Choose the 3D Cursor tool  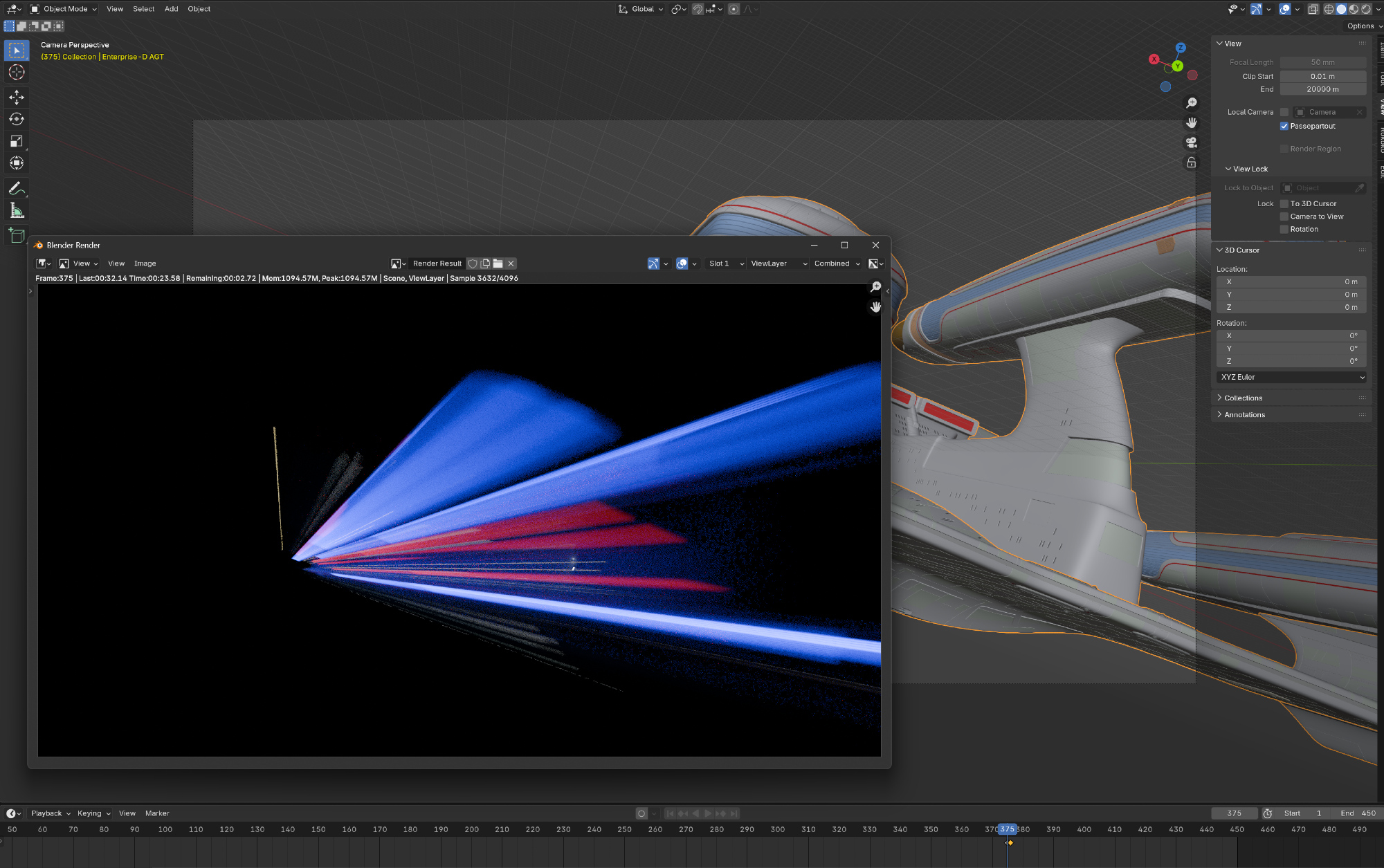click(17, 72)
